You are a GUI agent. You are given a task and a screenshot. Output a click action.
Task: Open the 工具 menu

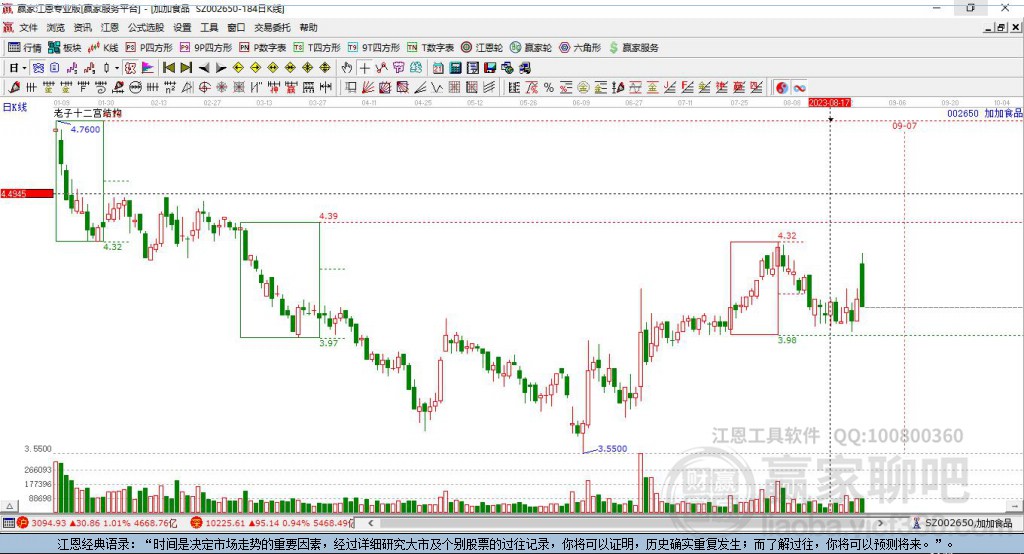209,27
